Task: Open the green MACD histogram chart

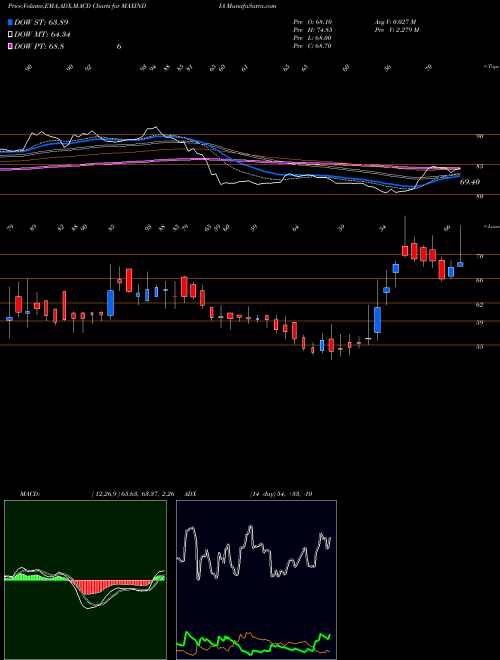Action: 85,580
